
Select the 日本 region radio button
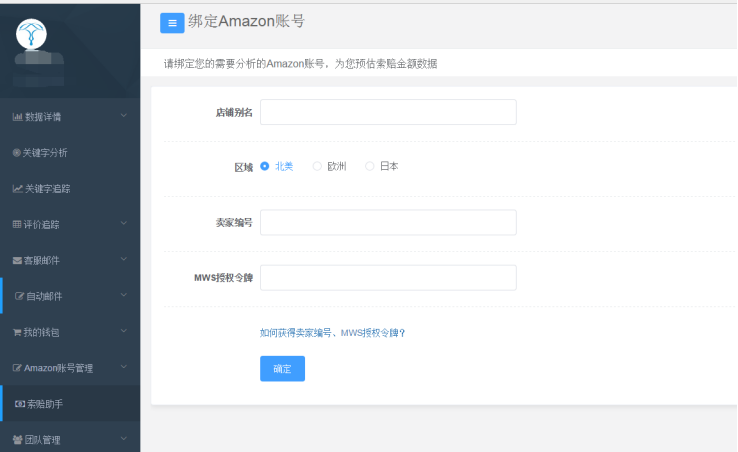pos(370,166)
